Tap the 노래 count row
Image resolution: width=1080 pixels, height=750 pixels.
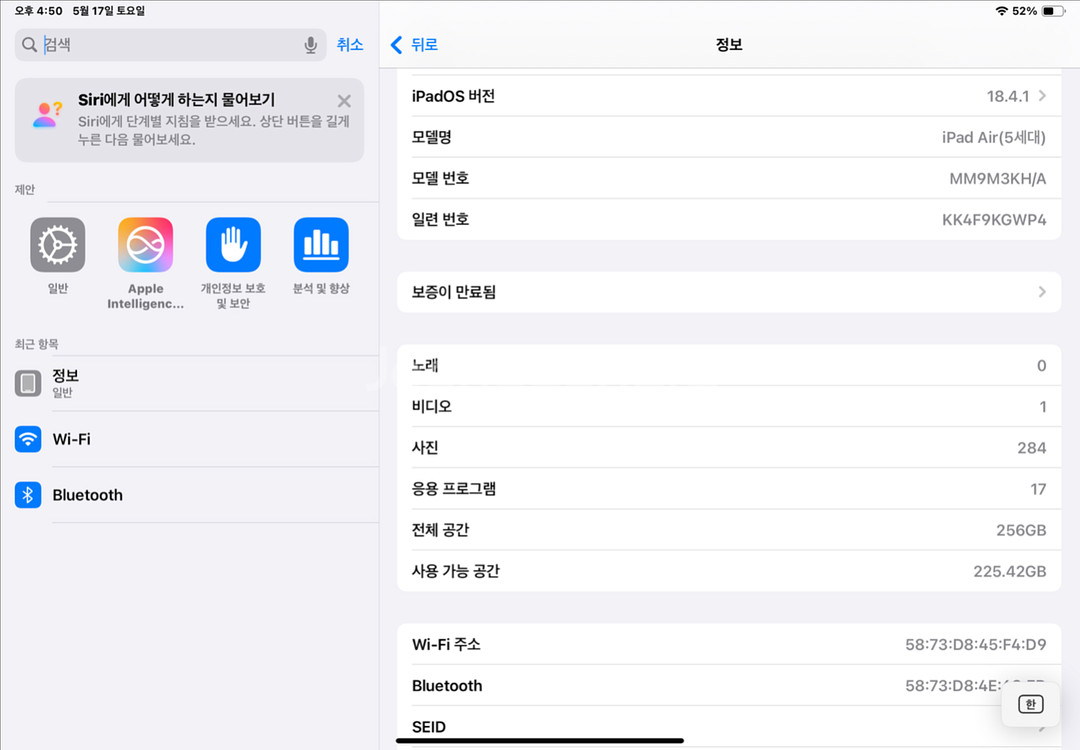click(729, 365)
